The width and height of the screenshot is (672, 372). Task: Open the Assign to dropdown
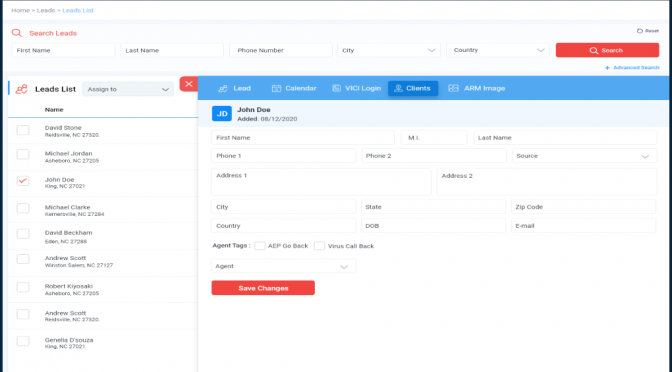[128, 89]
